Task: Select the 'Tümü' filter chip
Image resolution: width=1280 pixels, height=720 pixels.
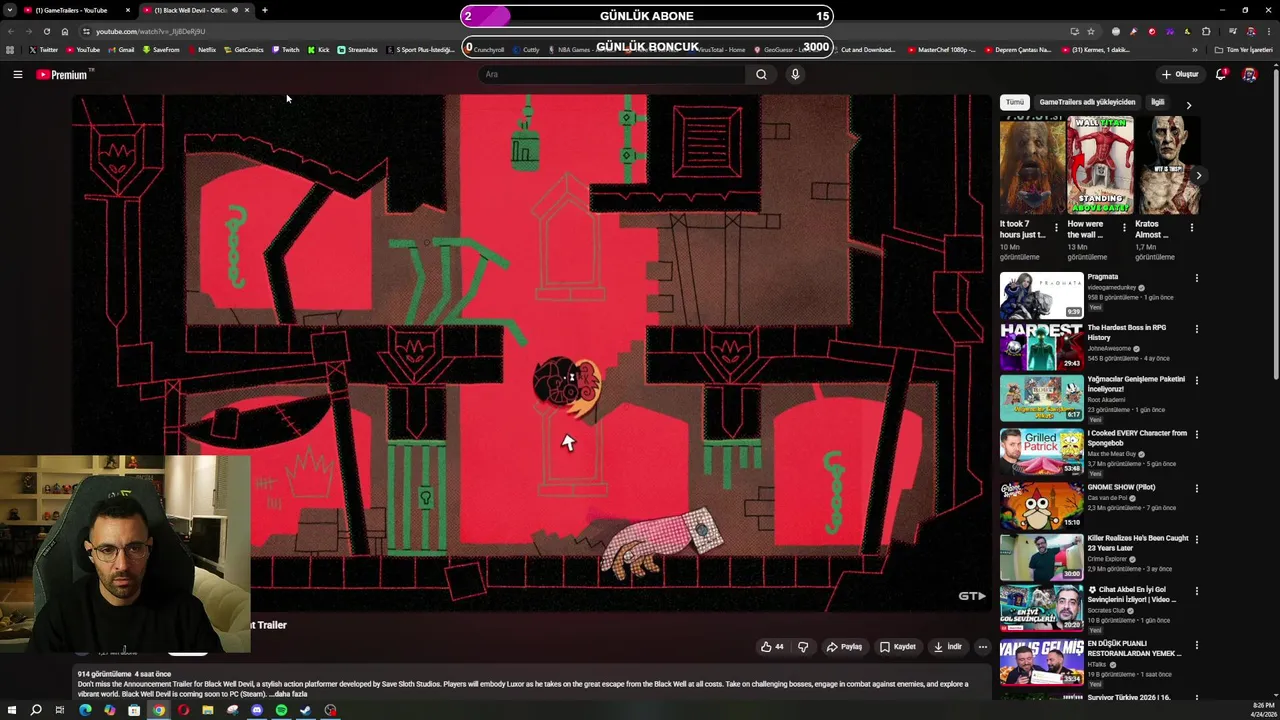Action: pos(1015,102)
